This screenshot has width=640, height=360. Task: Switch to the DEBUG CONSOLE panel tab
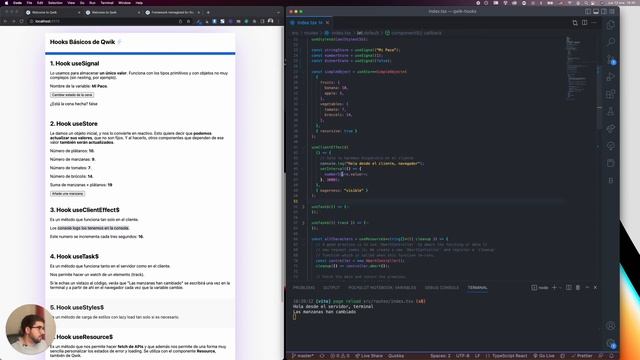click(x=442, y=287)
